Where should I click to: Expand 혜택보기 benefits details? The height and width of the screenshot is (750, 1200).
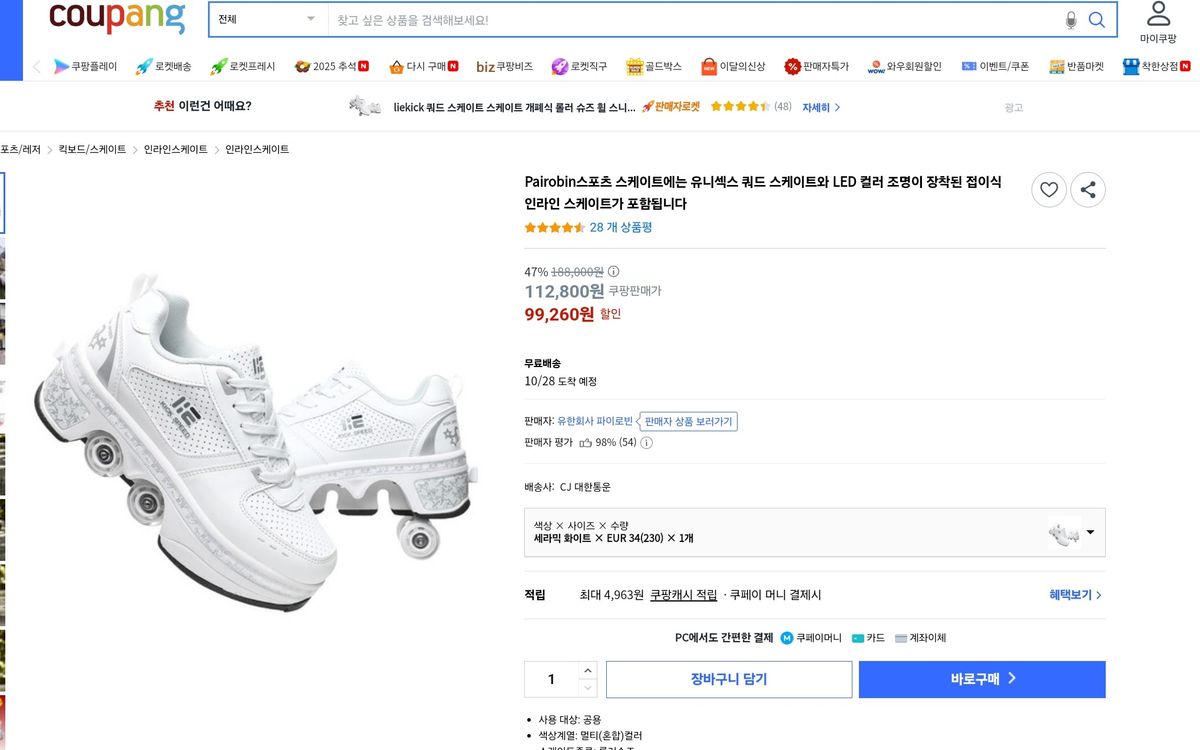[1075, 595]
